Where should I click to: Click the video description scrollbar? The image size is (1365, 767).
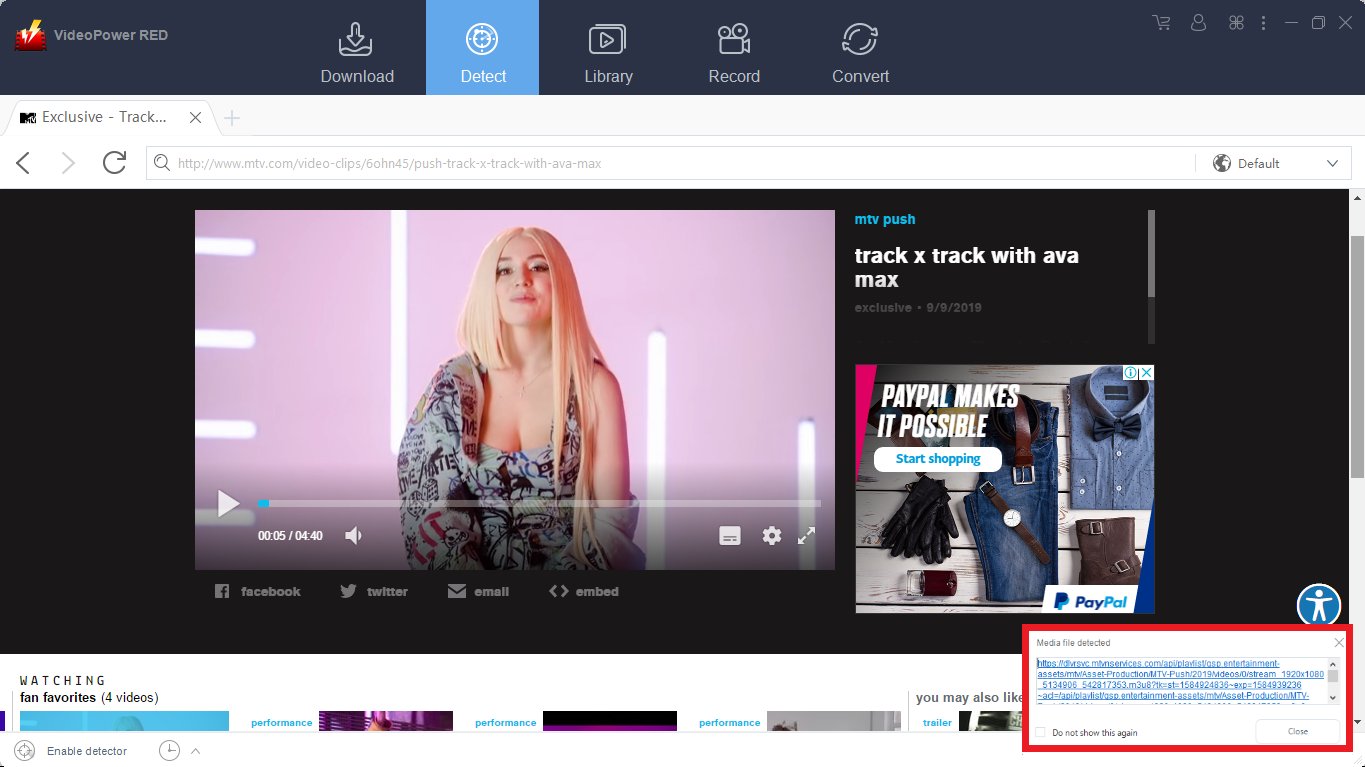tap(1151, 253)
